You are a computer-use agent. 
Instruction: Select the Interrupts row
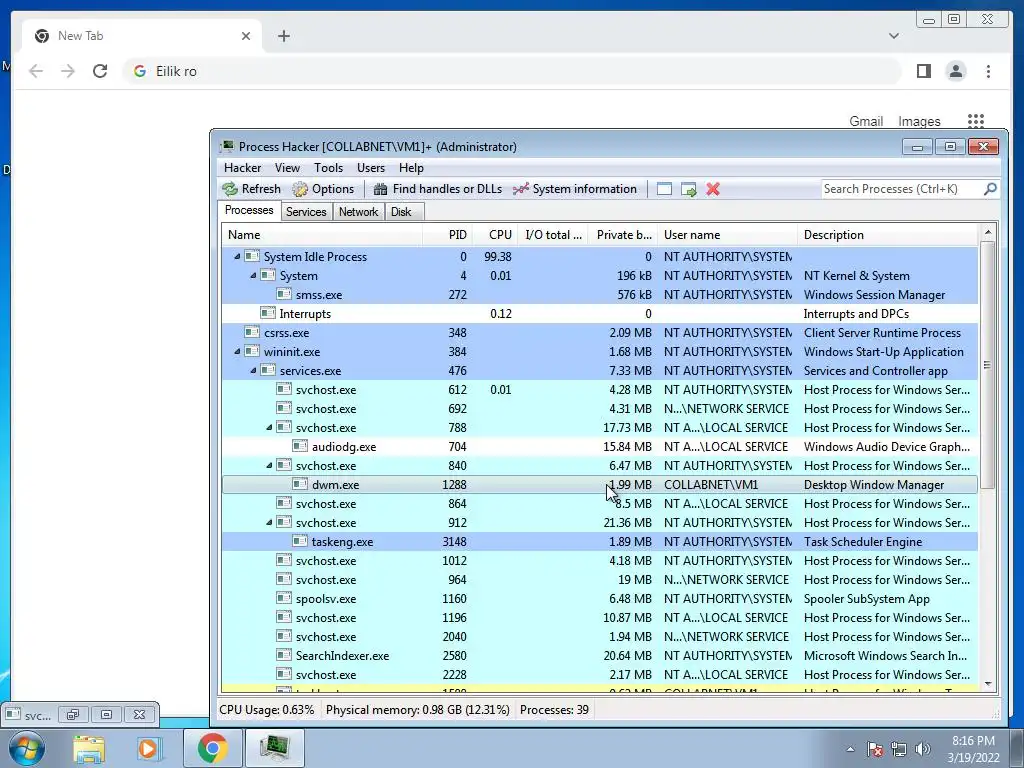(x=600, y=313)
